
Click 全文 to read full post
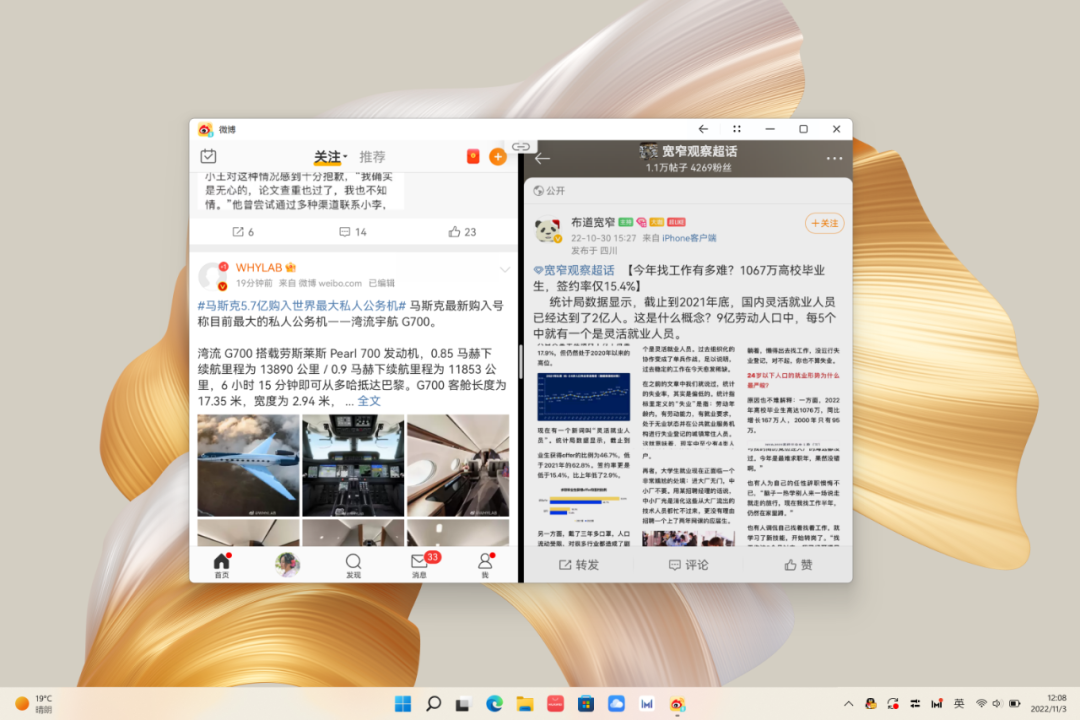(369, 400)
